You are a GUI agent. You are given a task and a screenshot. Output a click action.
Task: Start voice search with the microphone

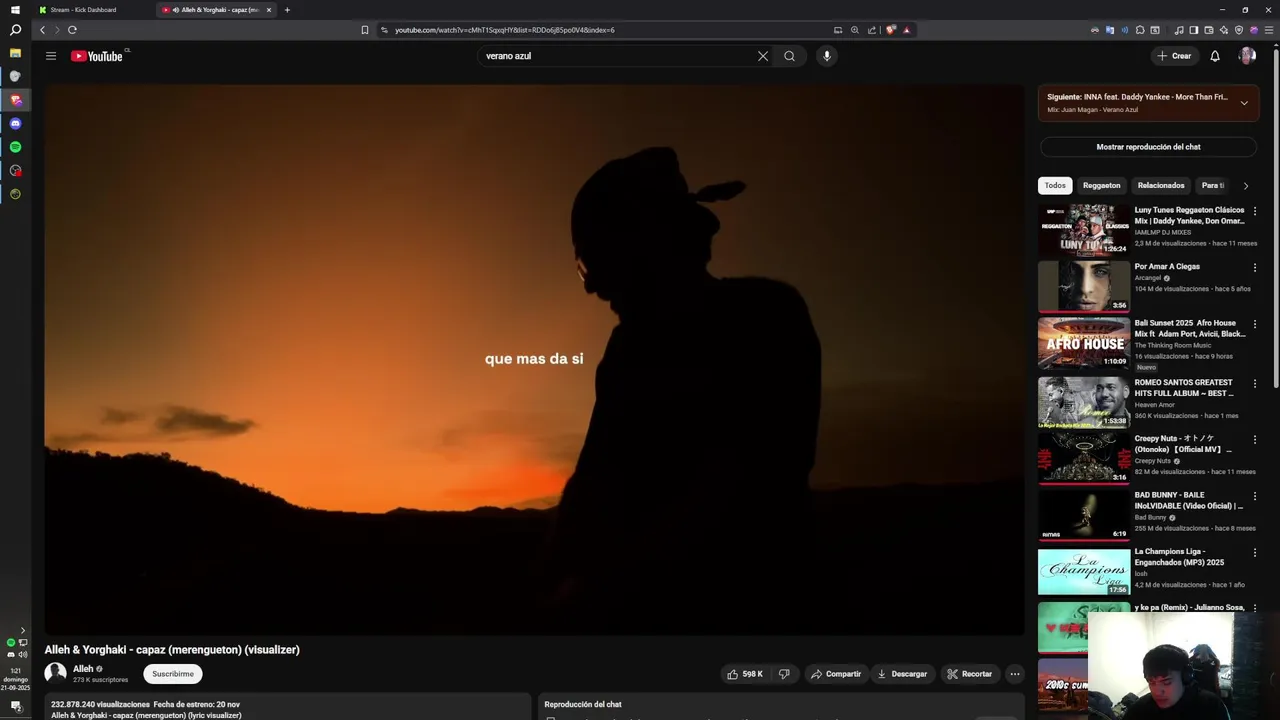coord(826,56)
